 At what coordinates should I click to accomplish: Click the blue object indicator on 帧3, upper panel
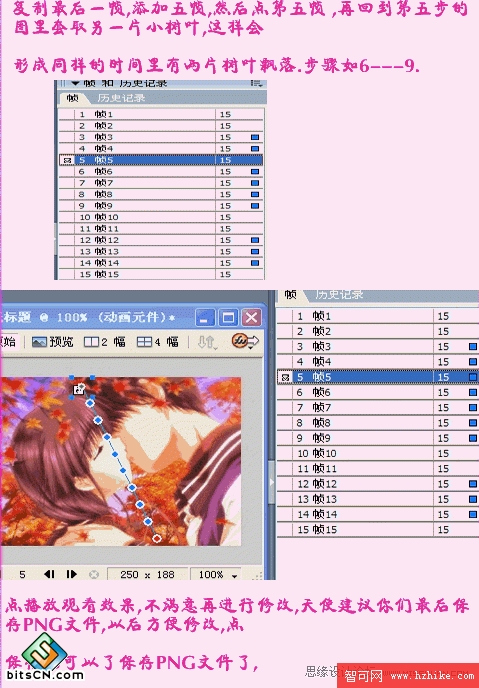click(255, 137)
